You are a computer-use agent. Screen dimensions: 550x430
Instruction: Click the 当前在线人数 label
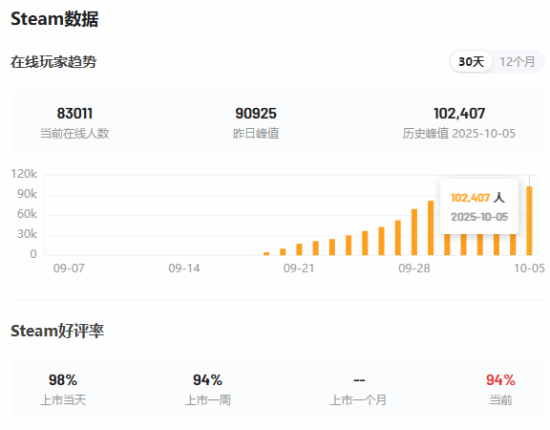[x=75, y=133]
